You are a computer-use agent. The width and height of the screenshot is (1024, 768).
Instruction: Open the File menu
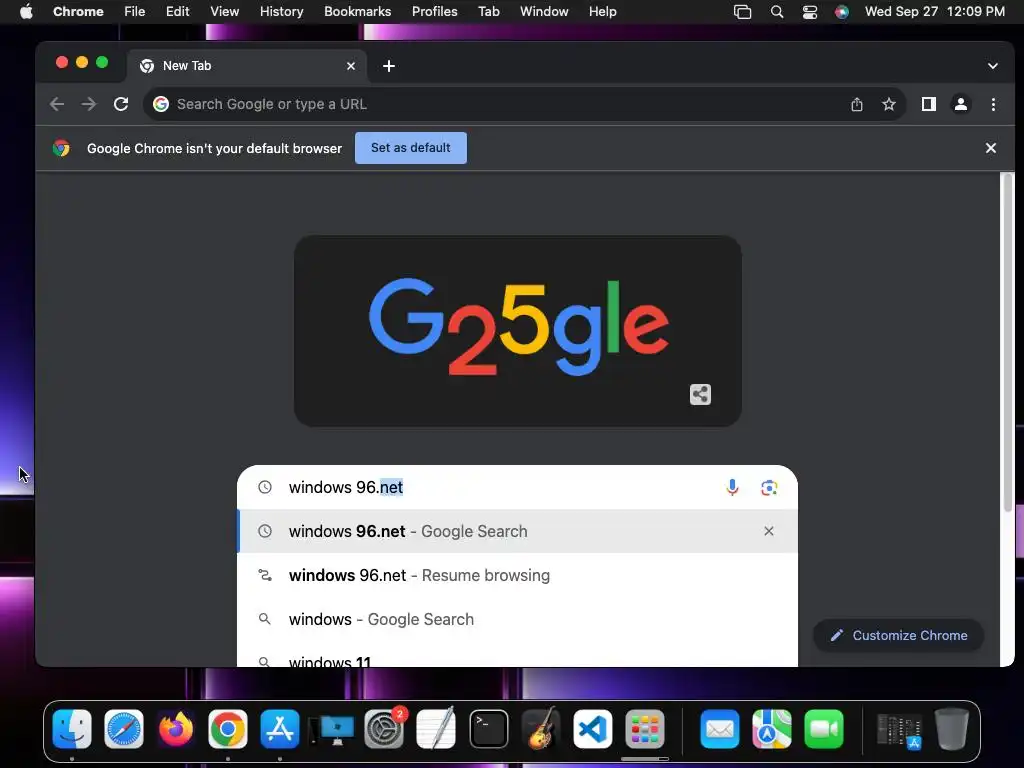pos(135,12)
